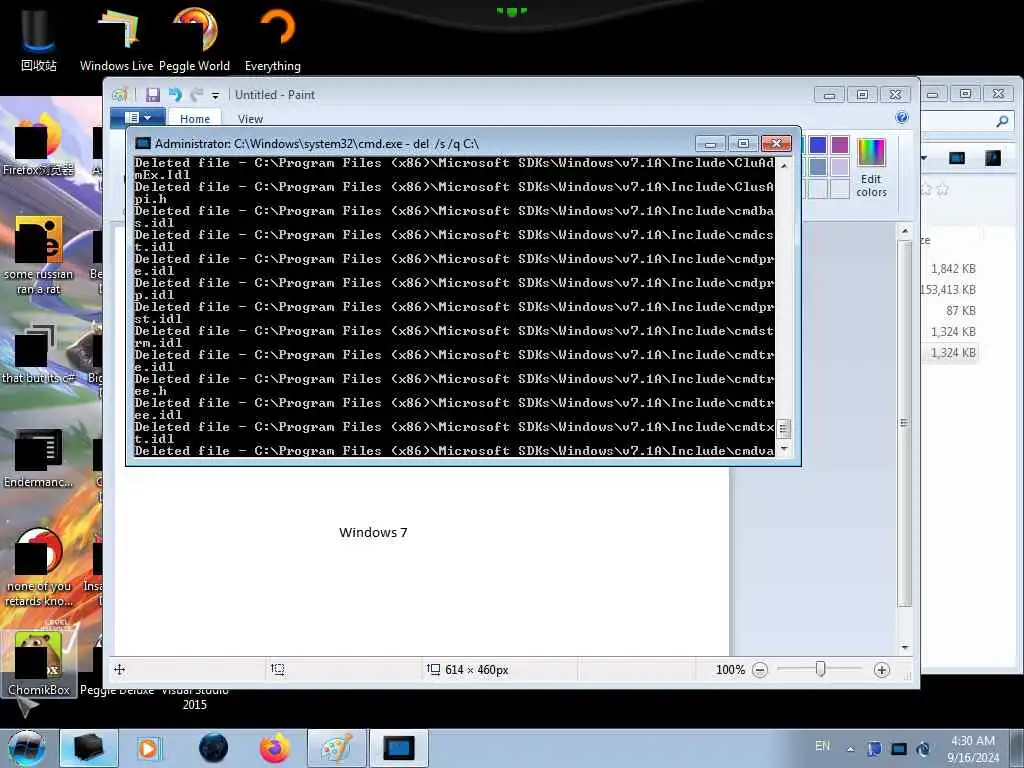Select the 1,842 KB file row in Explorer
This screenshot has height=768, width=1024.
(952, 268)
